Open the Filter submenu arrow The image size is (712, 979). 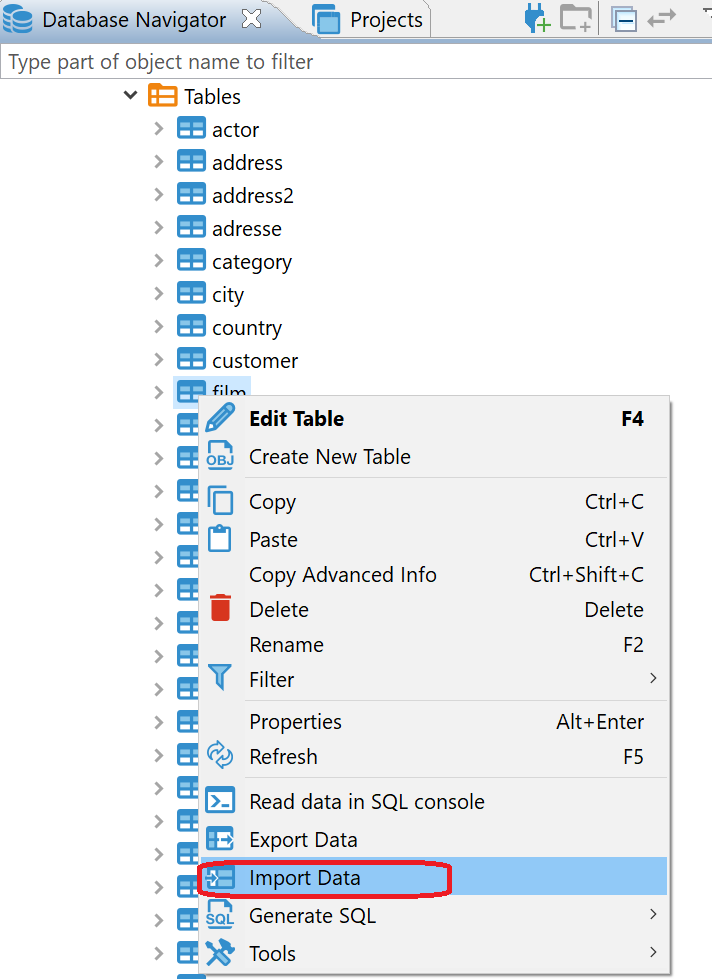click(x=655, y=679)
